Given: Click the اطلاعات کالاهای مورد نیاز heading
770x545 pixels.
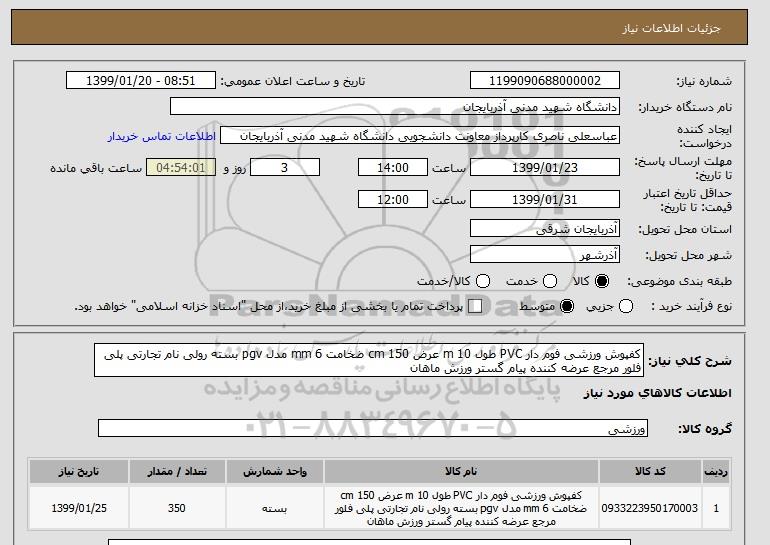Looking at the screenshot, I should tap(657, 393).
